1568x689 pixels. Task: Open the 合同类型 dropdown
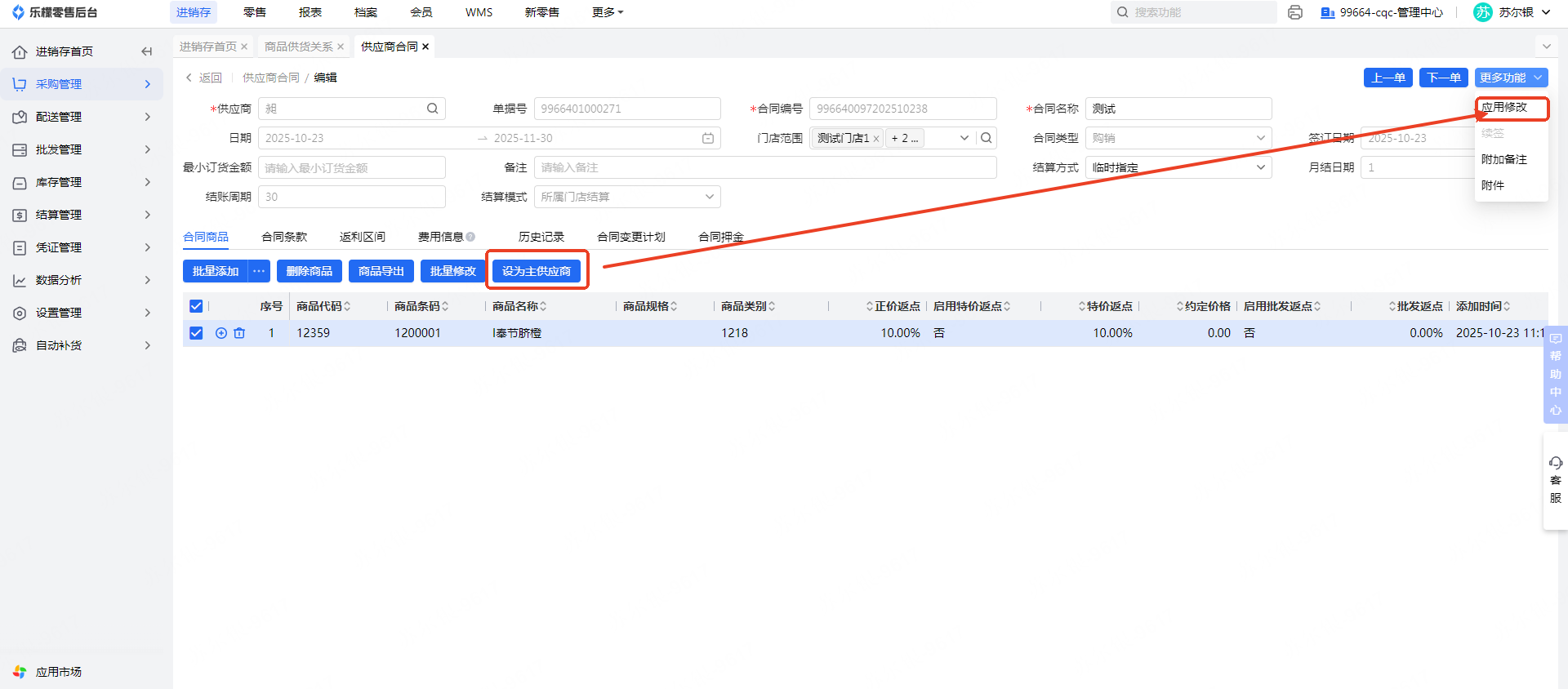[x=1178, y=138]
